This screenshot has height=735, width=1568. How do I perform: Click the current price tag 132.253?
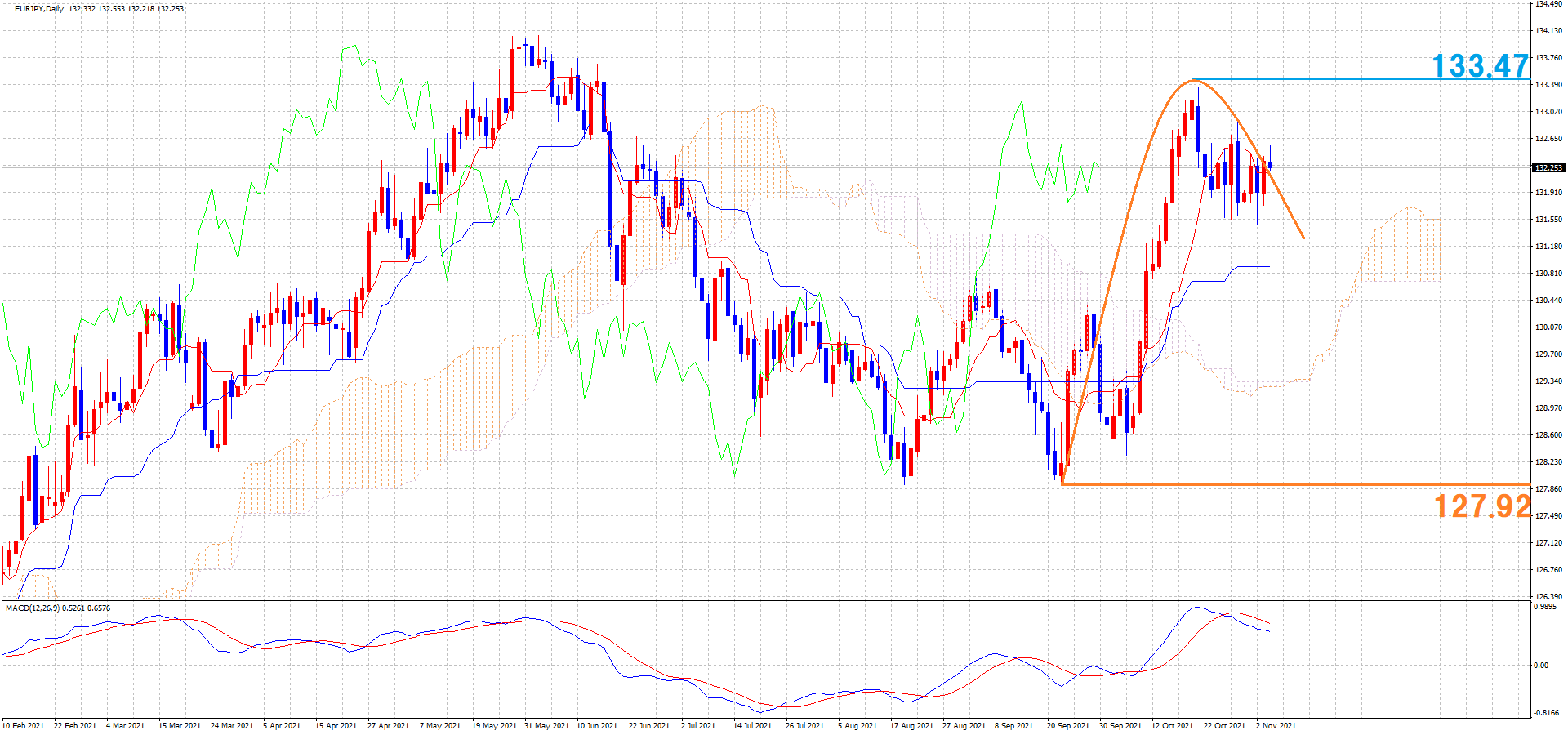[x=1548, y=167]
